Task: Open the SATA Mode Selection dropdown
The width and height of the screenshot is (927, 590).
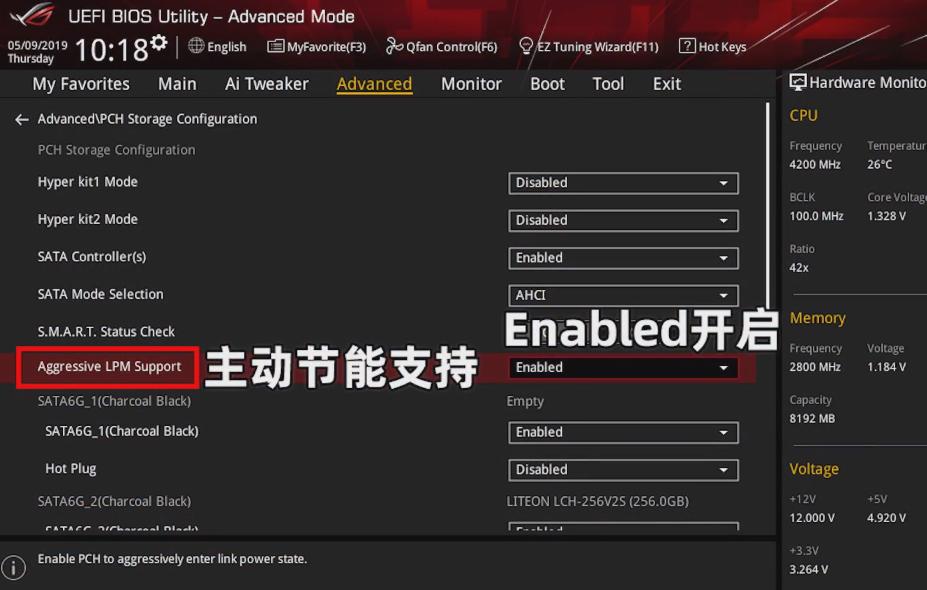Action: (x=623, y=294)
